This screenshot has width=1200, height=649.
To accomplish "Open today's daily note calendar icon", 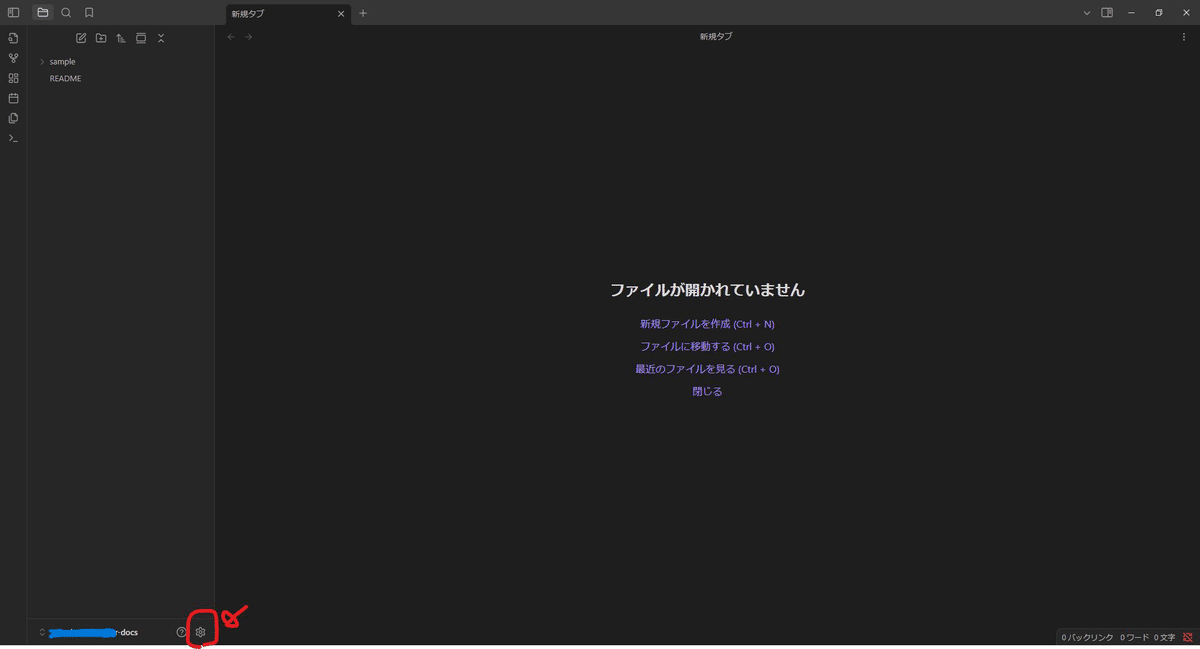I will [13, 98].
